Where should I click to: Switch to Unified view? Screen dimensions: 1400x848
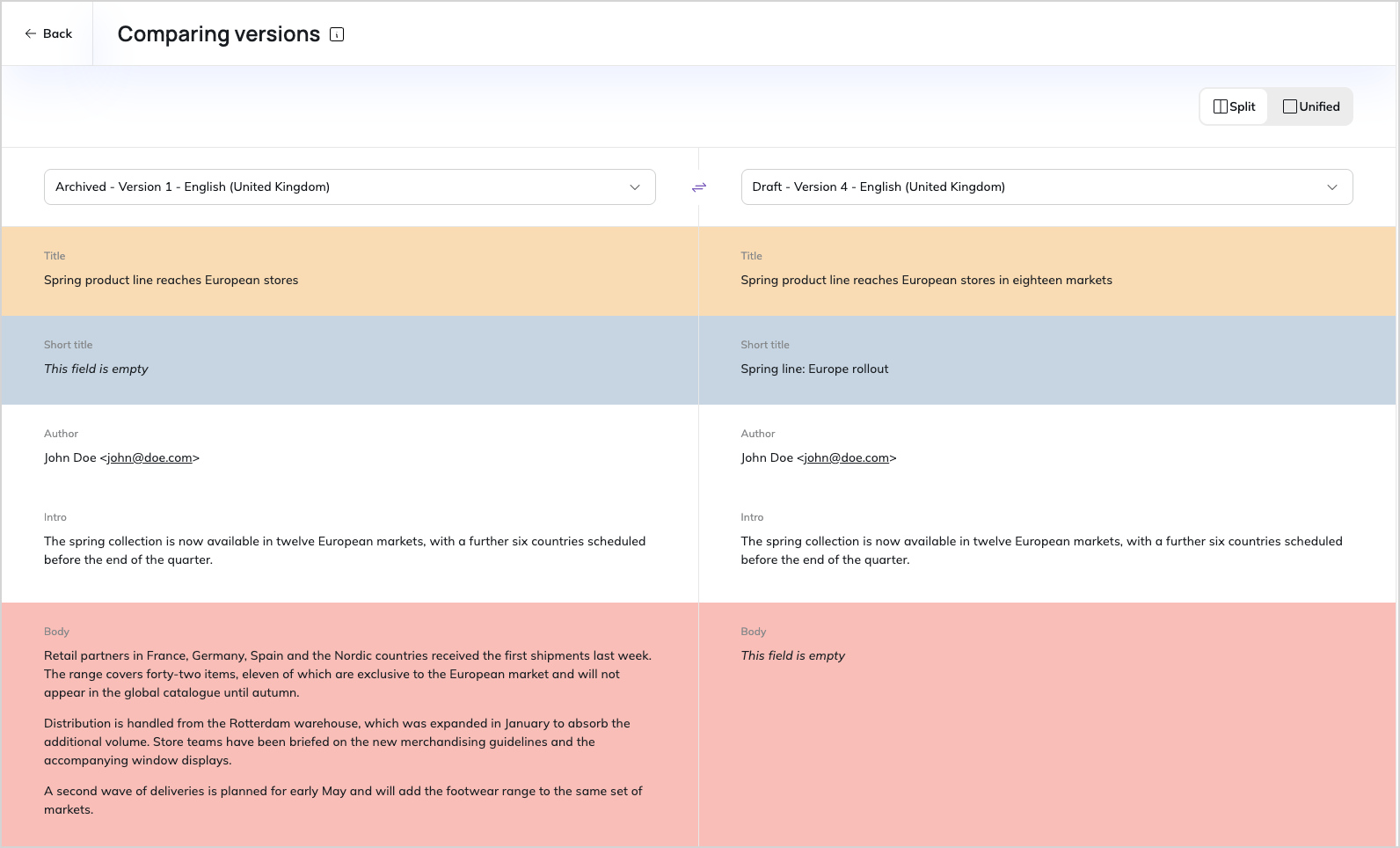1311,106
